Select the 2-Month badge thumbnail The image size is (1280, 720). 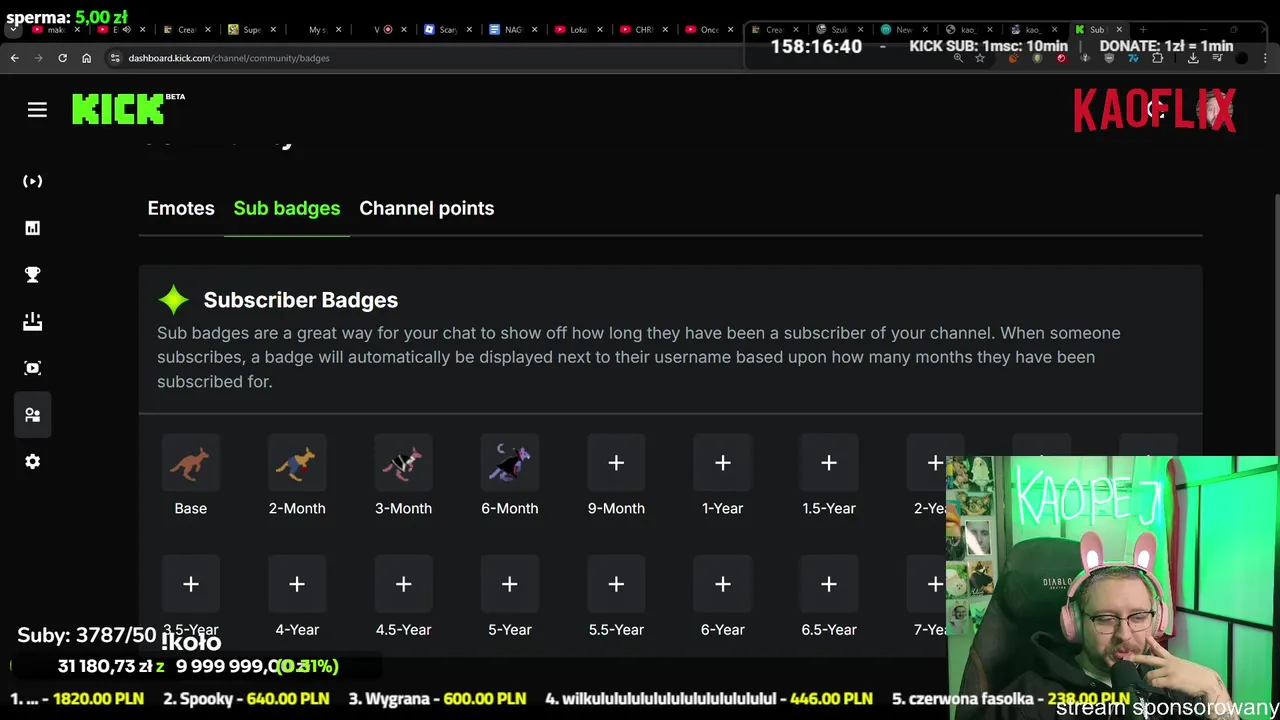click(x=297, y=463)
